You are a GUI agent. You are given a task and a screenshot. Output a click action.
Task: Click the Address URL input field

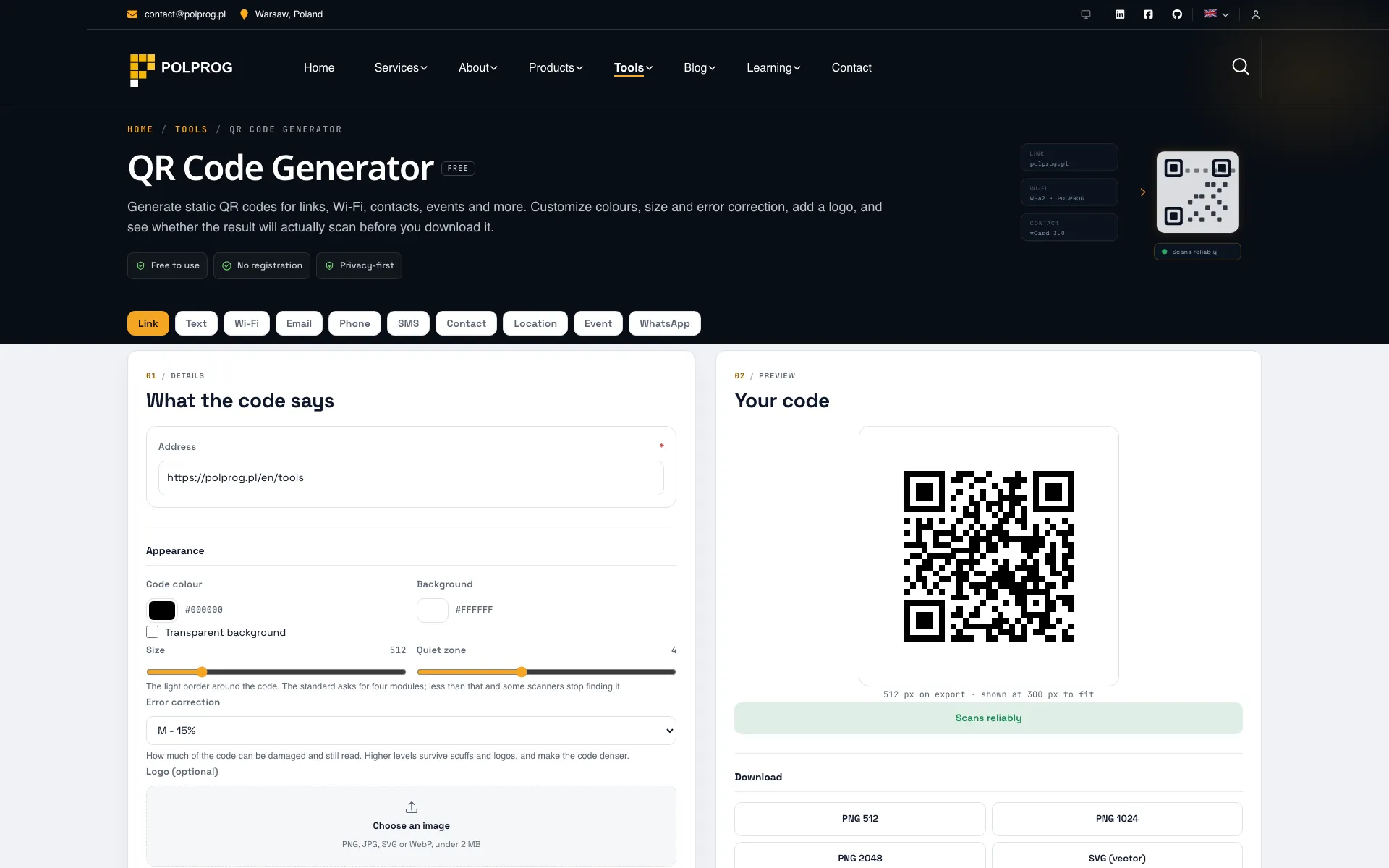tap(411, 478)
